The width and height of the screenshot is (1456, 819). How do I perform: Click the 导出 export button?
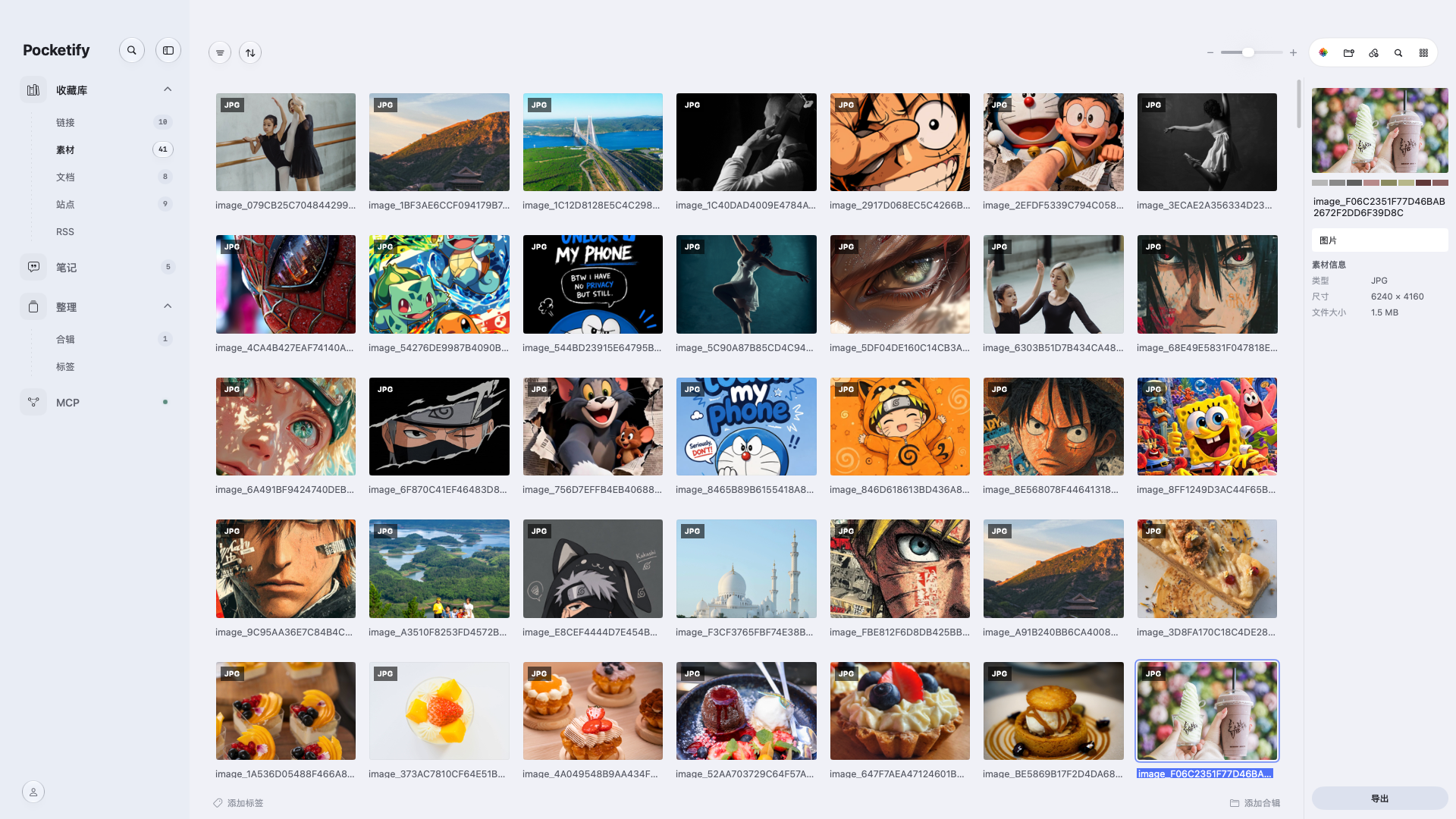1379,799
